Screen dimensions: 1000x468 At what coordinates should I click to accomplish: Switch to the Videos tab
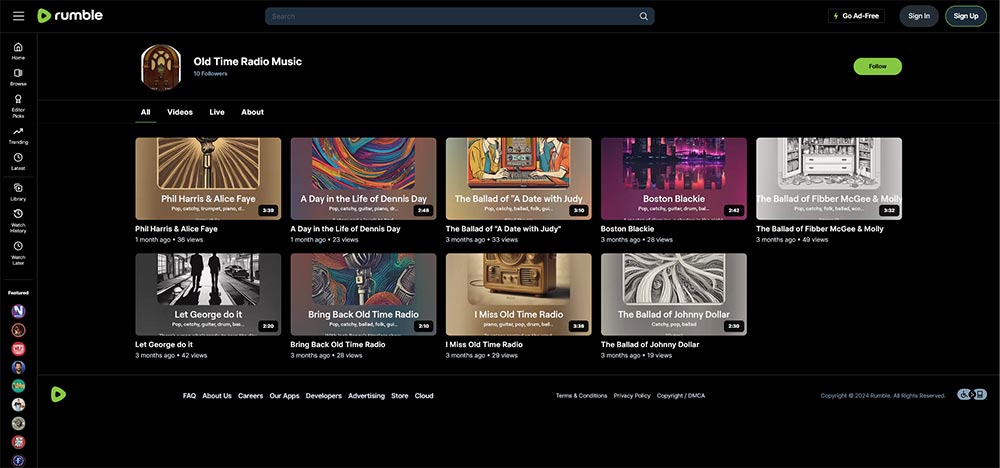pos(180,112)
